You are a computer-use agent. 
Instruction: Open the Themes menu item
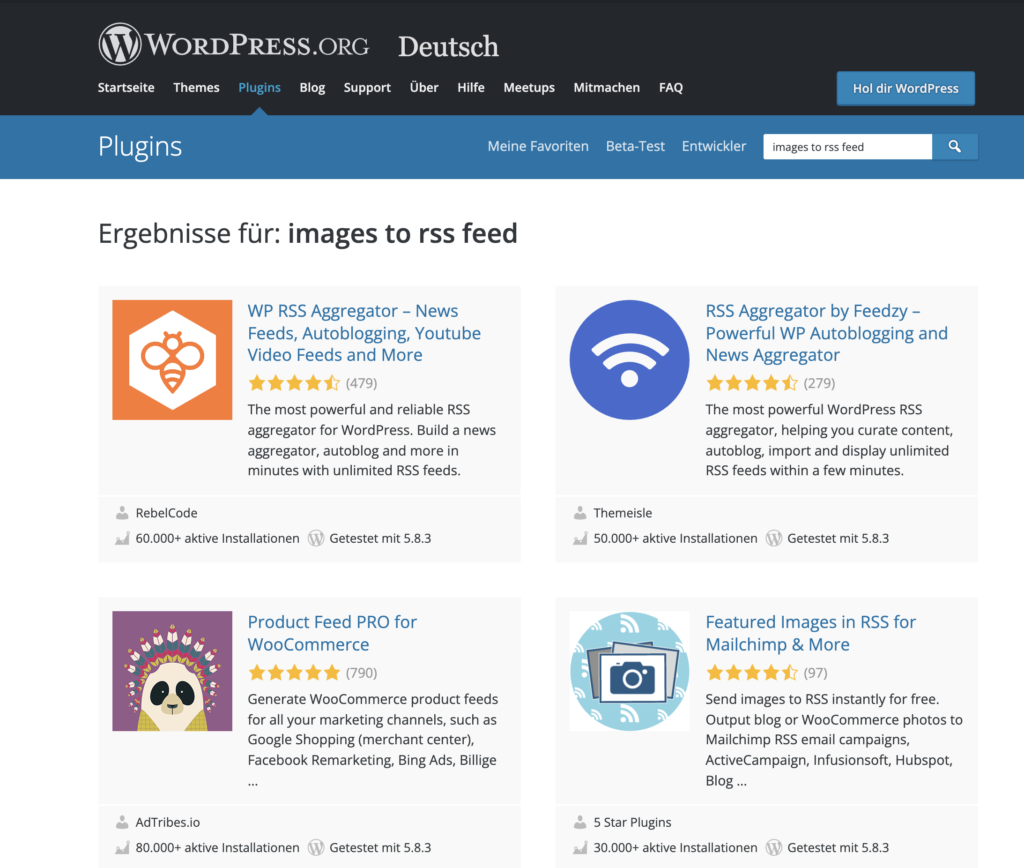pos(197,88)
